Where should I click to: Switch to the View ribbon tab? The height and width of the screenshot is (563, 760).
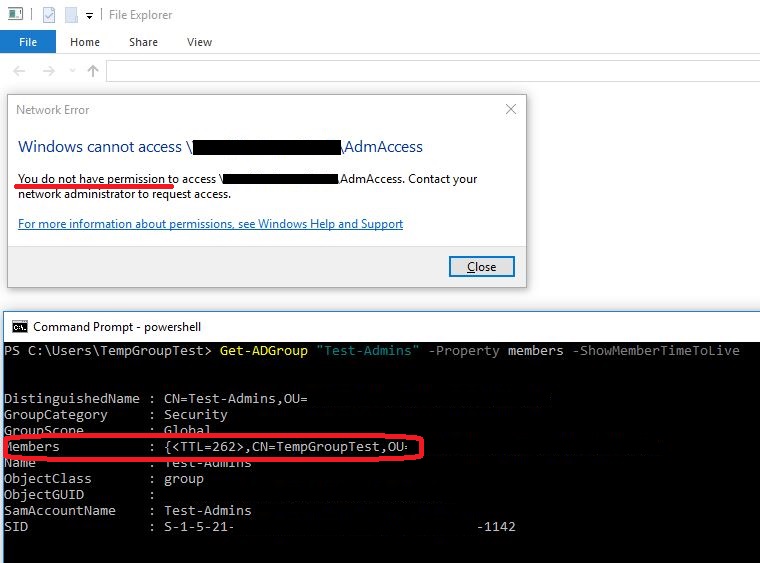[199, 42]
